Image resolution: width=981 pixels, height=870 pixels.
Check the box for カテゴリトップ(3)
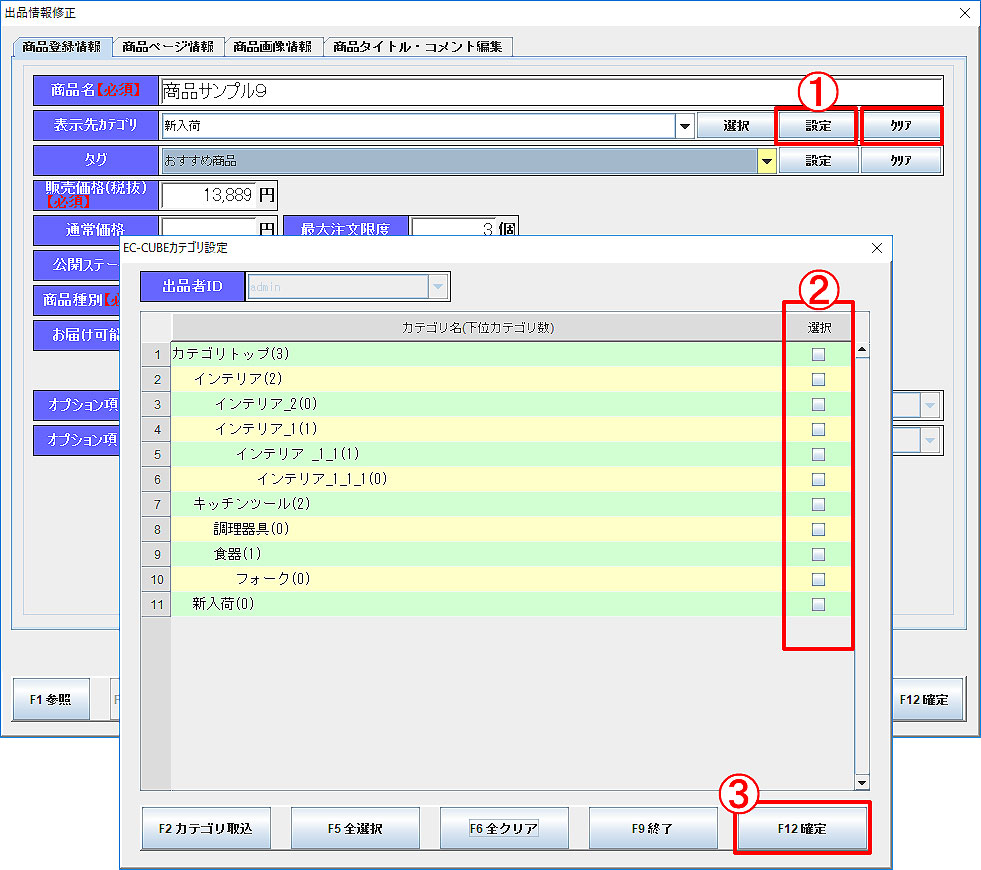(x=818, y=355)
